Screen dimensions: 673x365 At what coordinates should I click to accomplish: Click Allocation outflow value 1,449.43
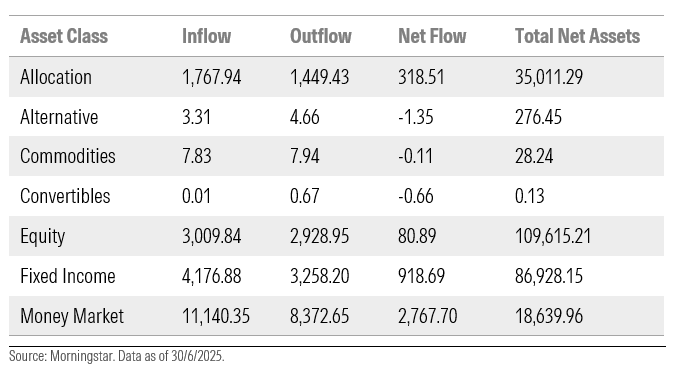pyautogui.click(x=320, y=77)
